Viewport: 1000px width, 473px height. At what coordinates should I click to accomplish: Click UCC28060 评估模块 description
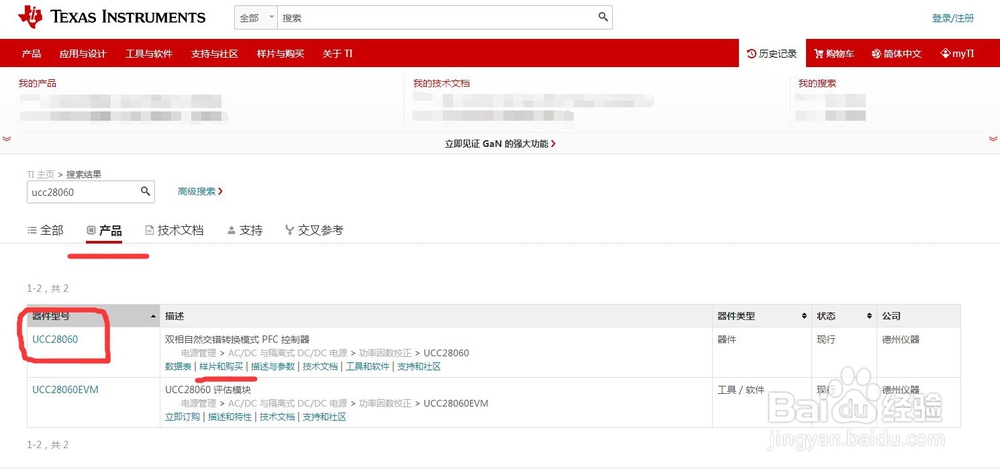[x=208, y=389]
